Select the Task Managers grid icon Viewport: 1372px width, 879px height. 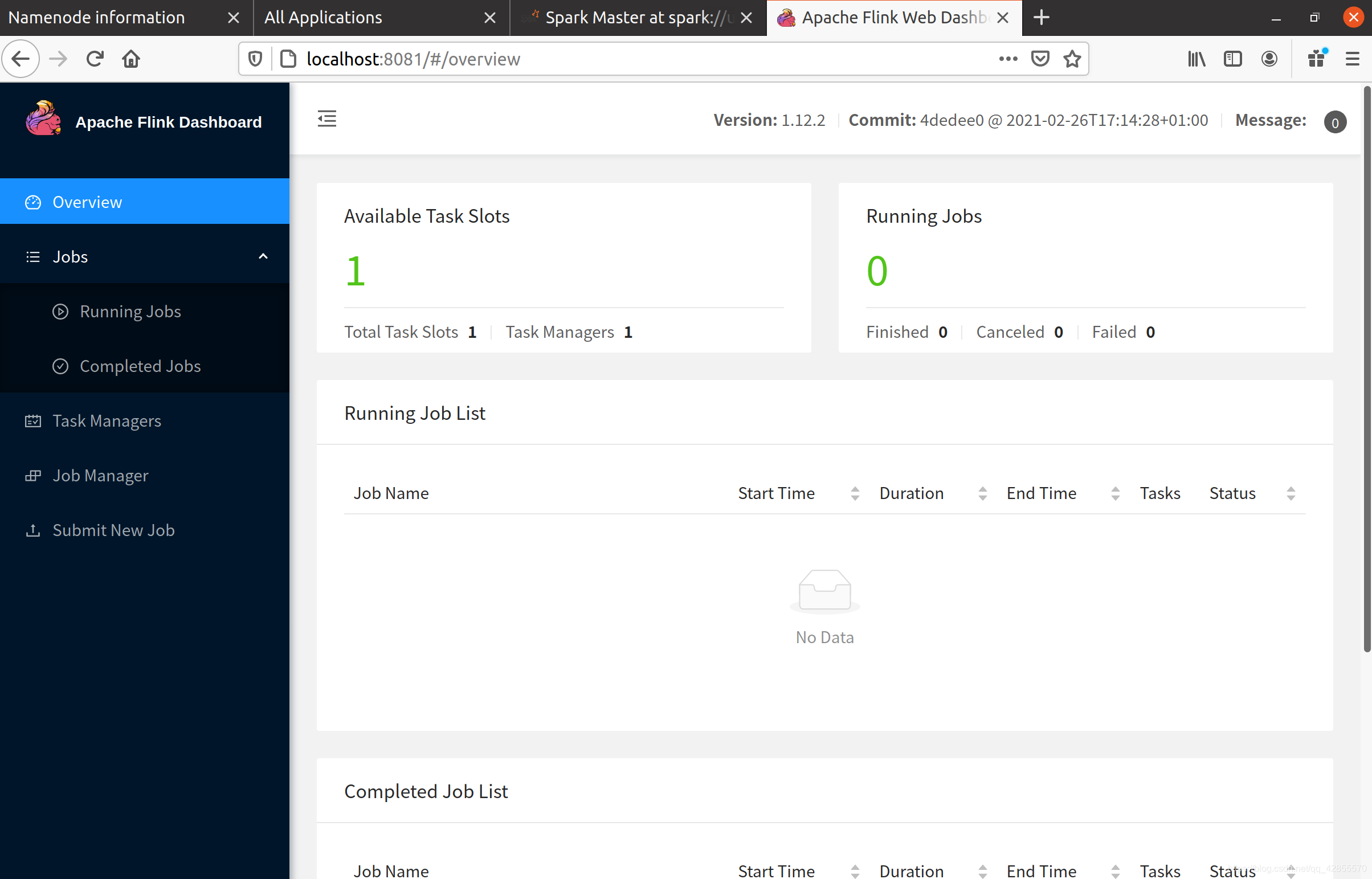(33, 420)
